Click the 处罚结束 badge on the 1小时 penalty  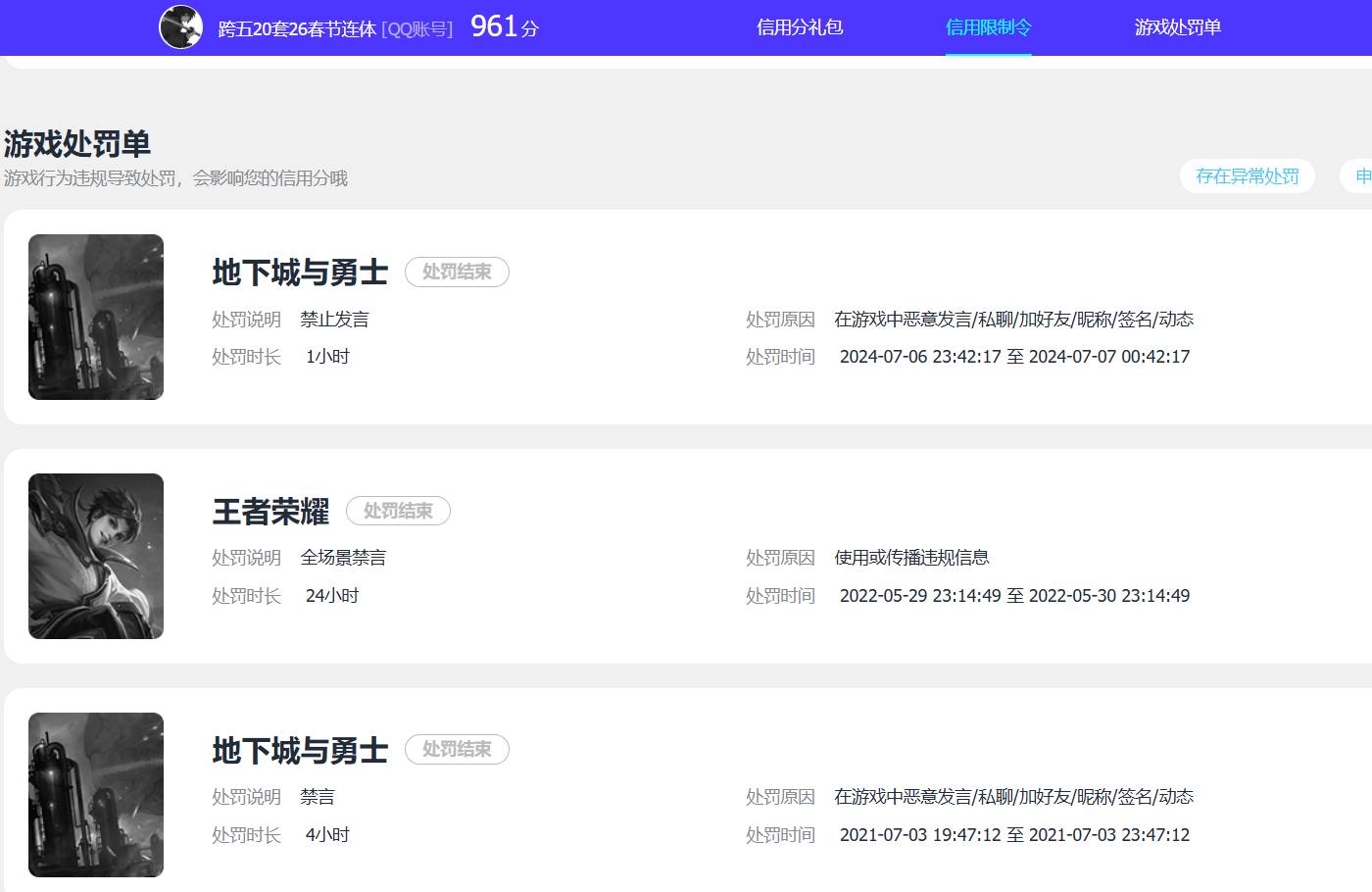pos(457,272)
